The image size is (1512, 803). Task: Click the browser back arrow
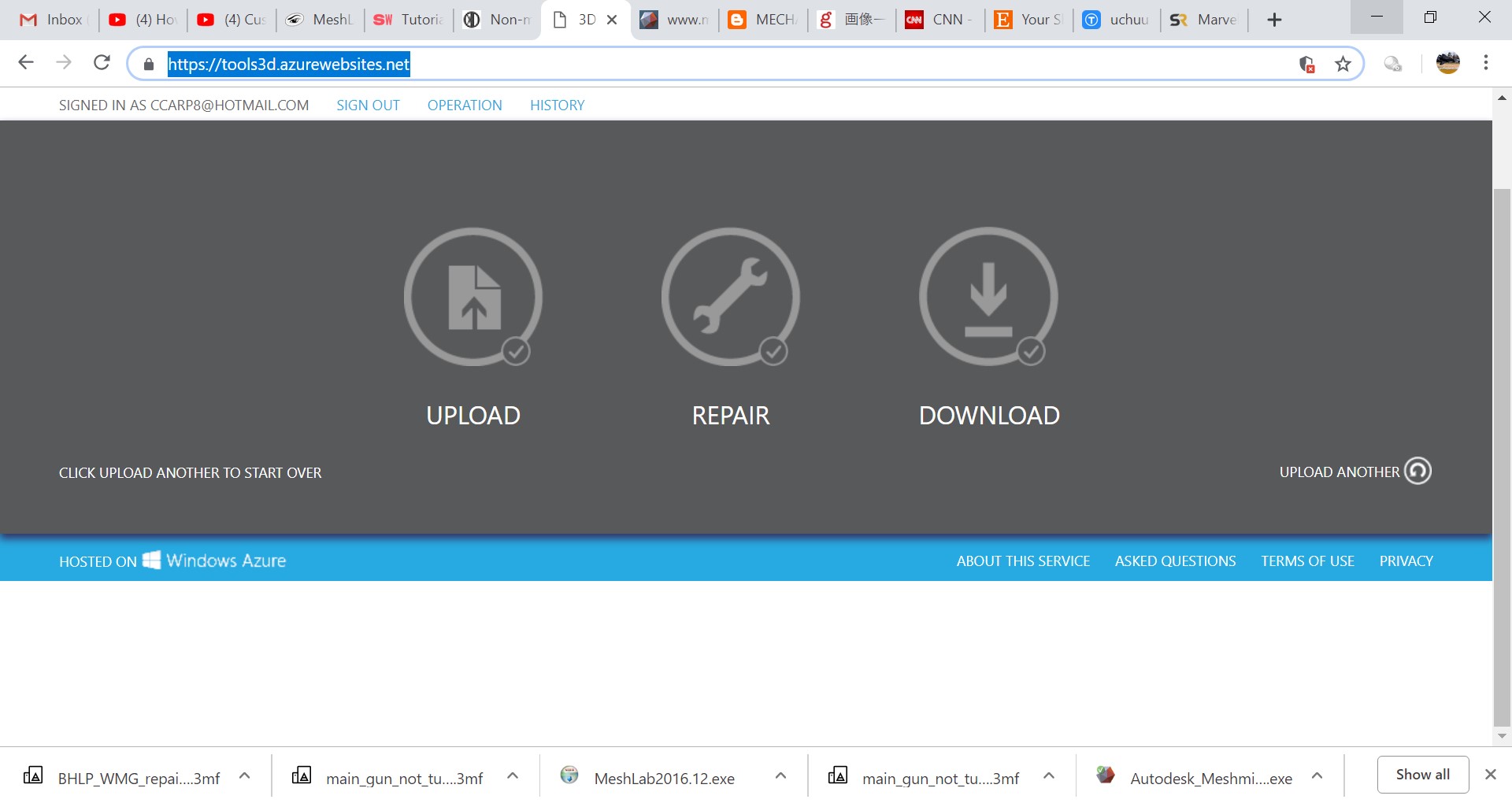click(x=26, y=63)
